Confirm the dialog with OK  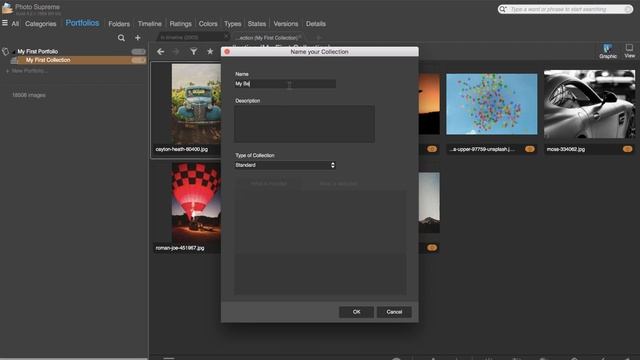pos(356,312)
